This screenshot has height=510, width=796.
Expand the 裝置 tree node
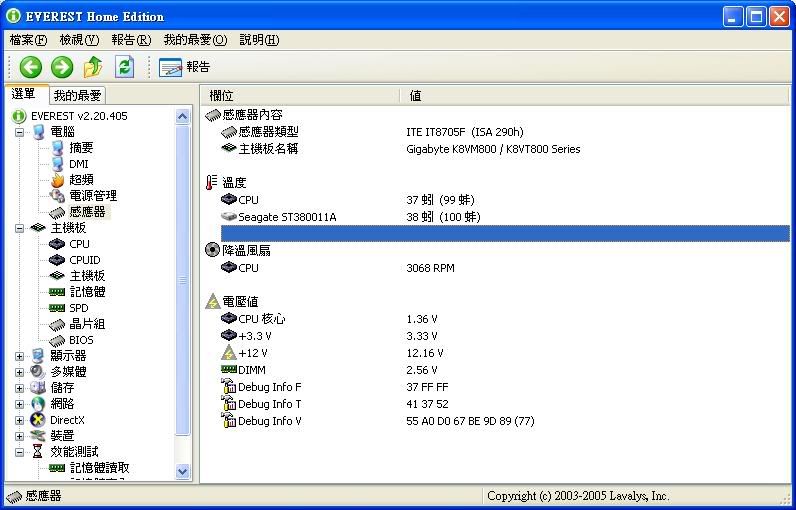coord(19,436)
